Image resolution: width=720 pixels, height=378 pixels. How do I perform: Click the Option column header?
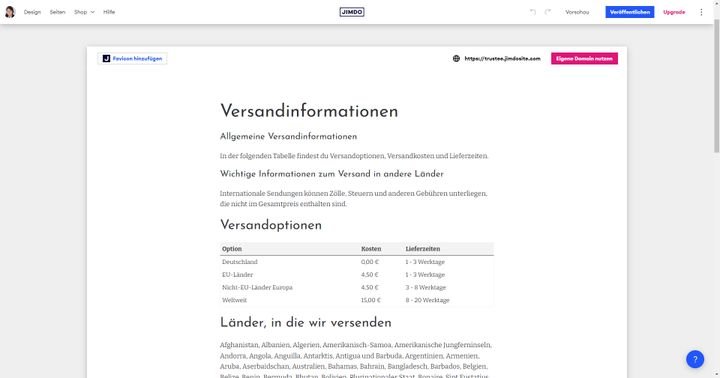coord(232,248)
